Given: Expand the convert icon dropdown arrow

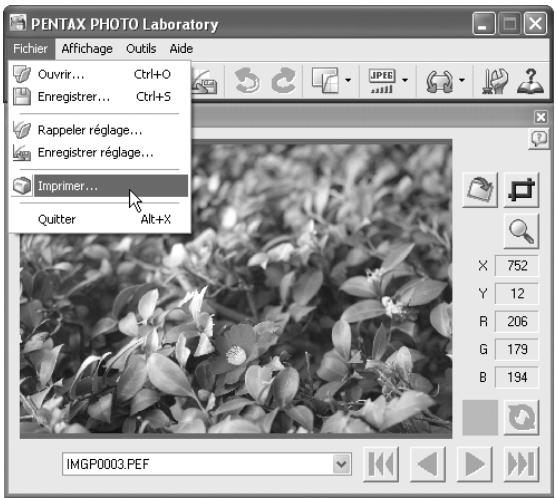Looking at the screenshot, I should click(x=462, y=80).
